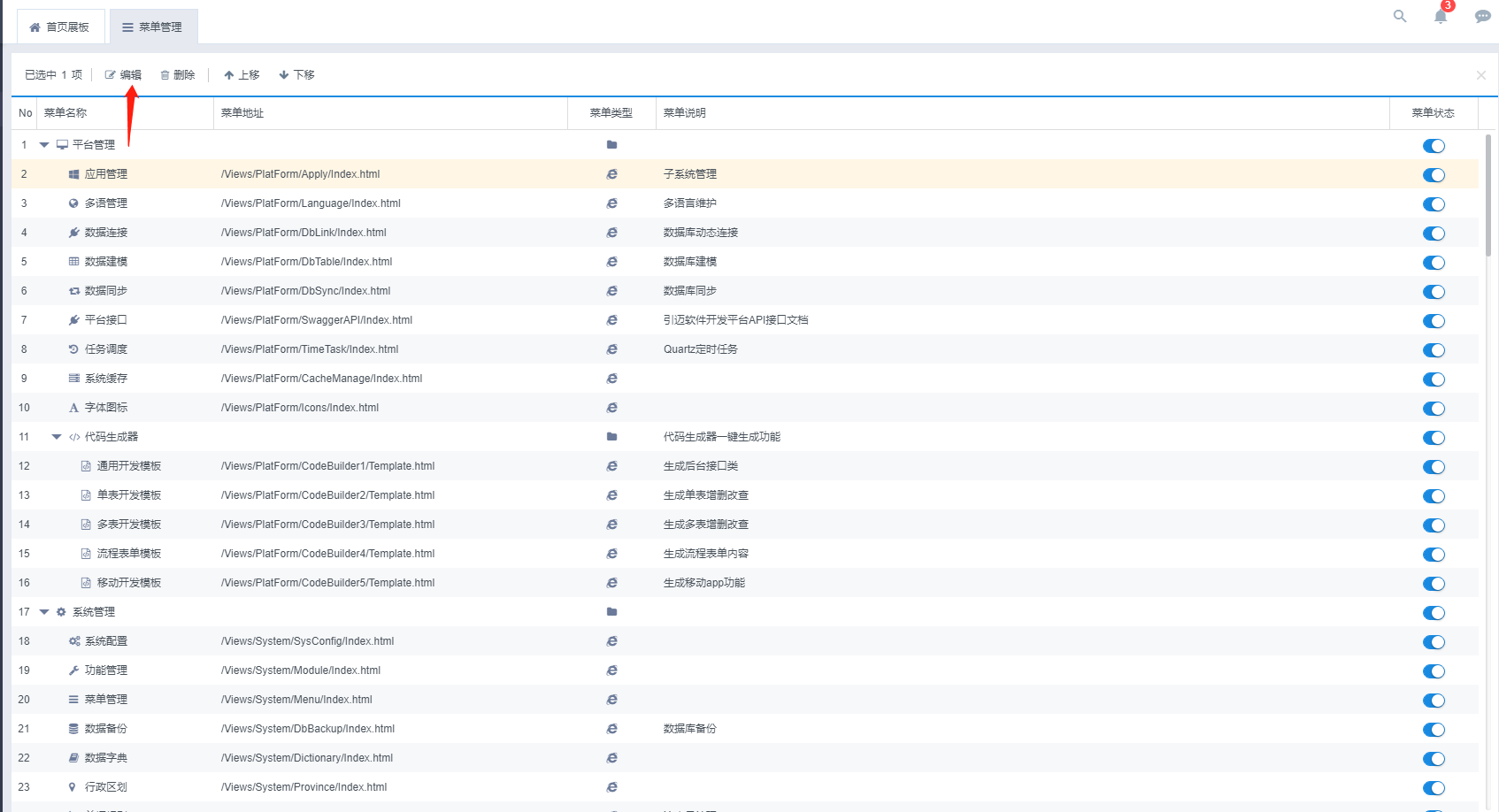Switch to the 首页展板 tab

tap(60, 27)
